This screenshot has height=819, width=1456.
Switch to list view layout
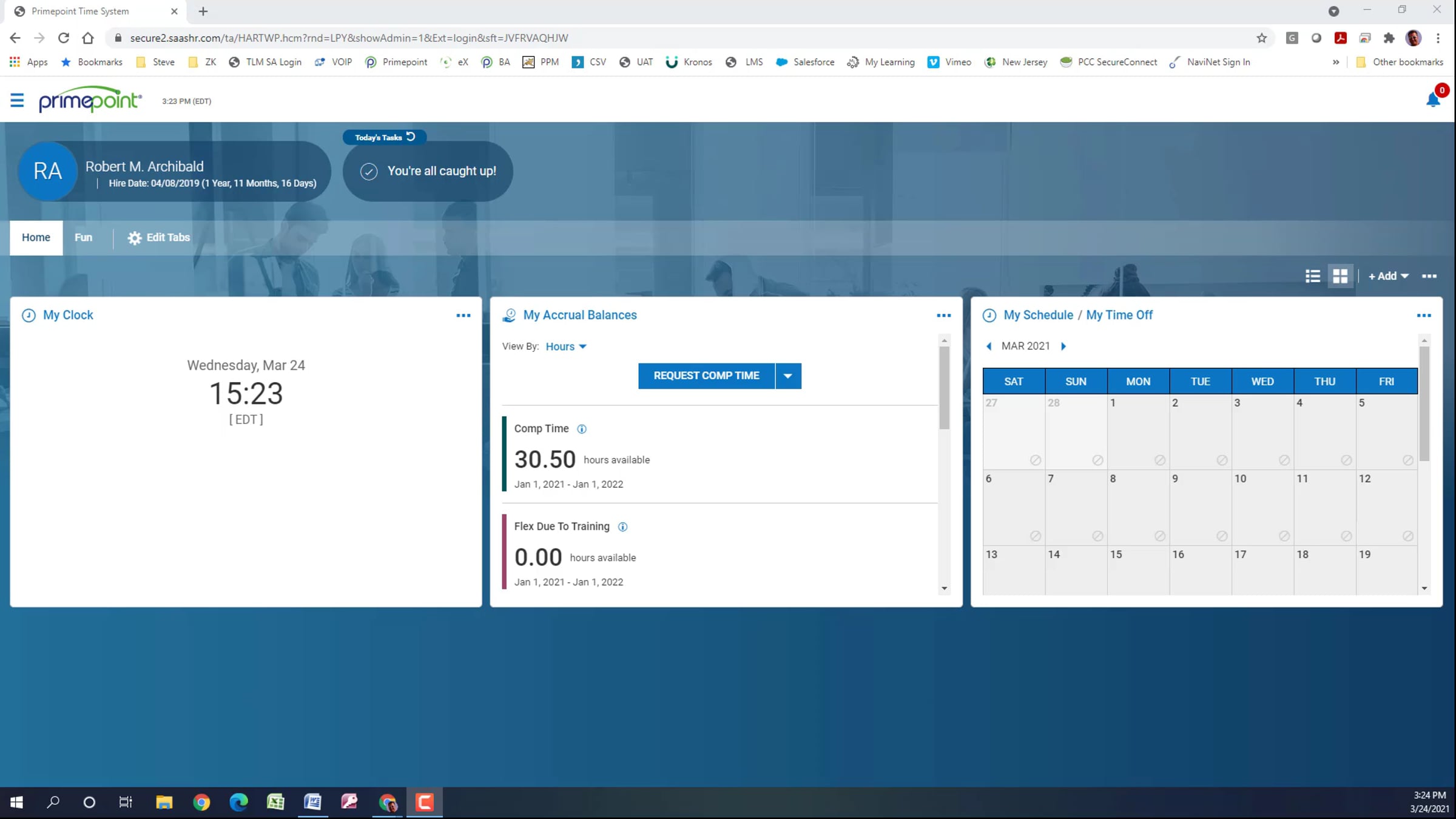click(1312, 276)
